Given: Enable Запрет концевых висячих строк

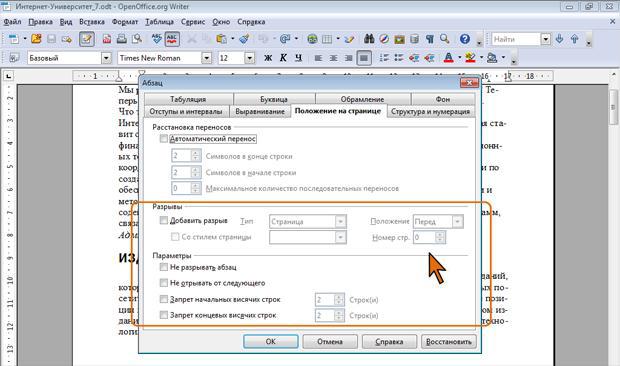Looking at the screenshot, I should 163,315.
